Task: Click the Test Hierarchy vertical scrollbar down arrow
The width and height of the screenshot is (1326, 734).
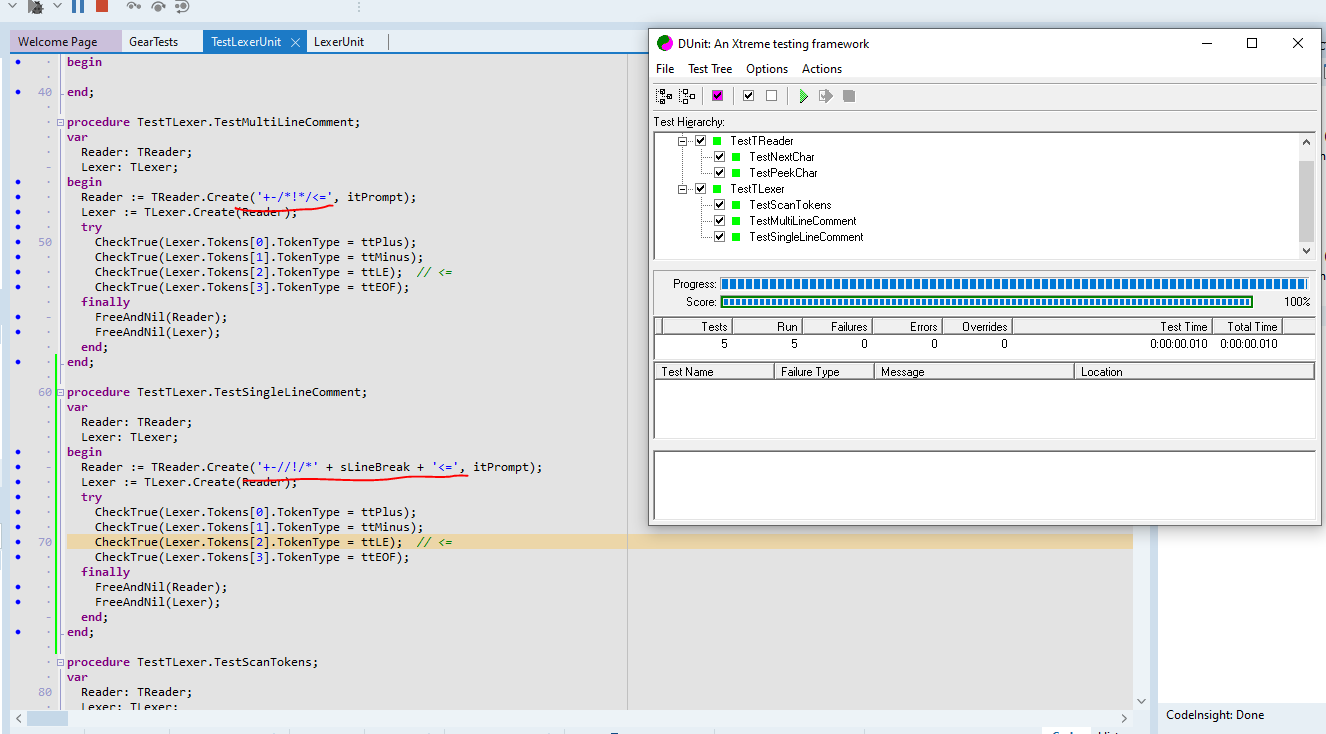Action: (x=1306, y=251)
